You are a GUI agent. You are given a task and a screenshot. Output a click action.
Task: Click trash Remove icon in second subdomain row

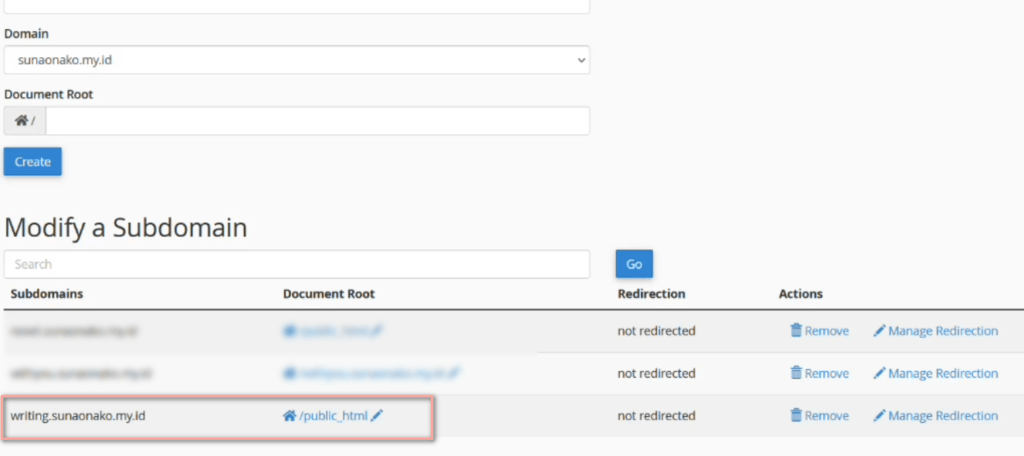796,373
